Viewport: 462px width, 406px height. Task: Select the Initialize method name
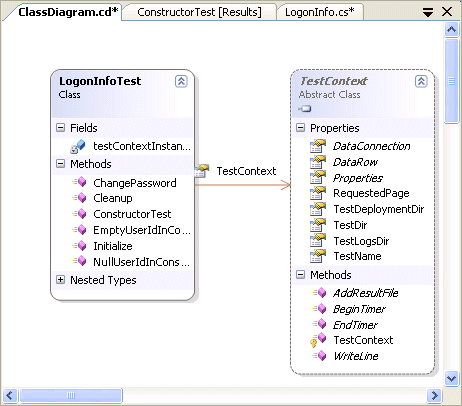tap(113, 246)
